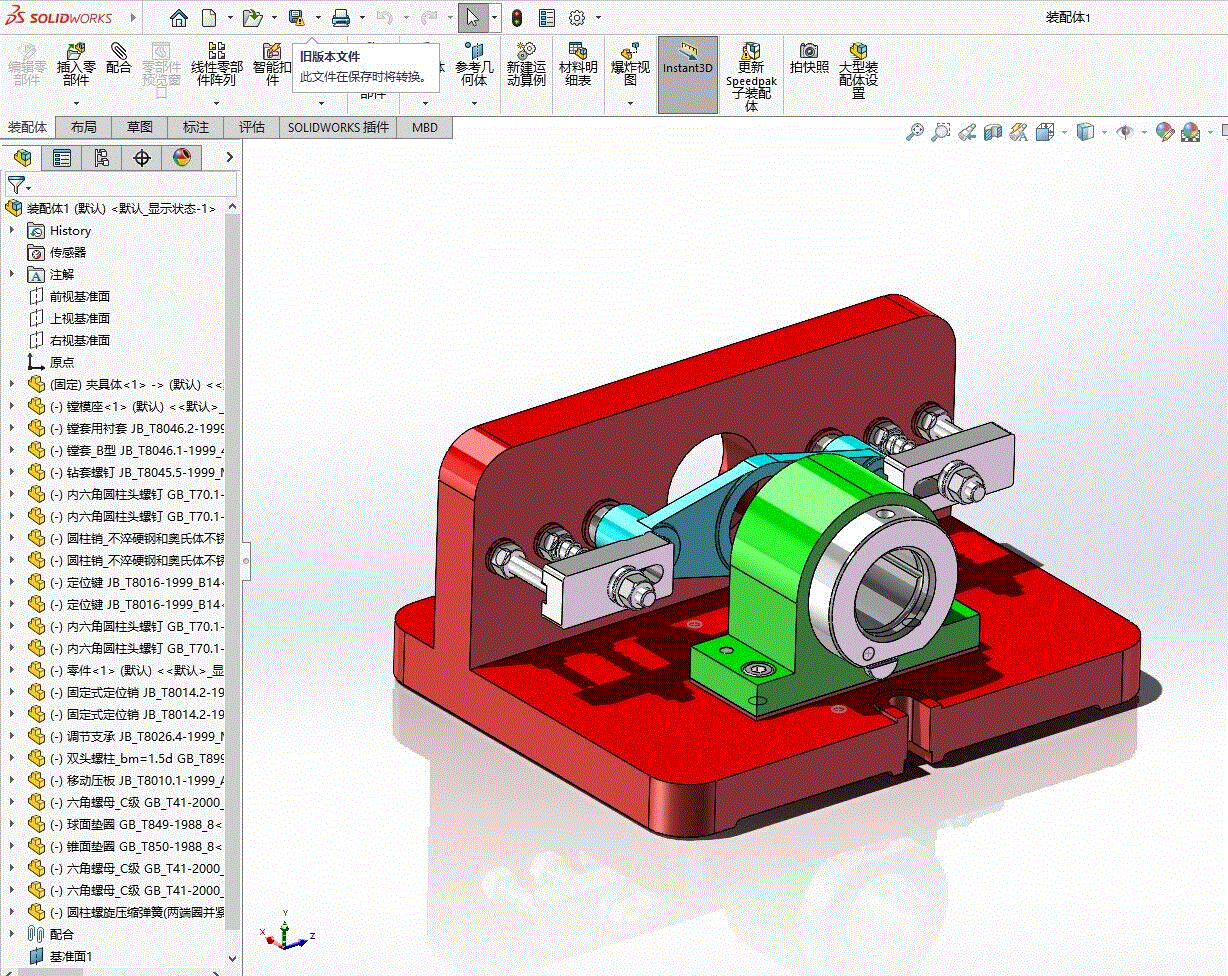Open Edit Appearance color sphere
The width and height of the screenshot is (1228, 976).
[1164, 132]
